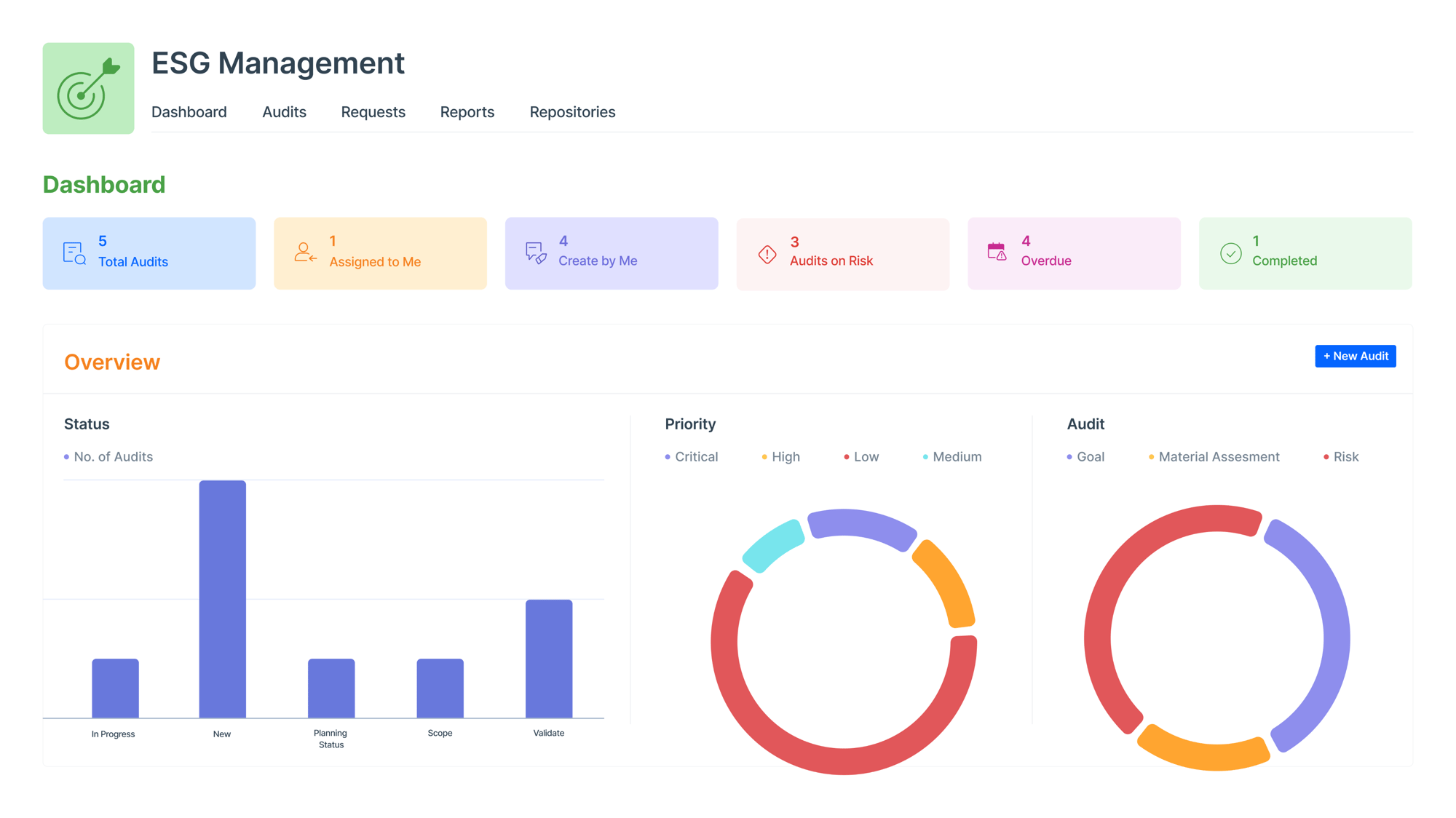Click the Total Audits document search icon
Image resolution: width=1456 pixels, height=818 pixels.
pyautogui.click(x=74, y=253)
